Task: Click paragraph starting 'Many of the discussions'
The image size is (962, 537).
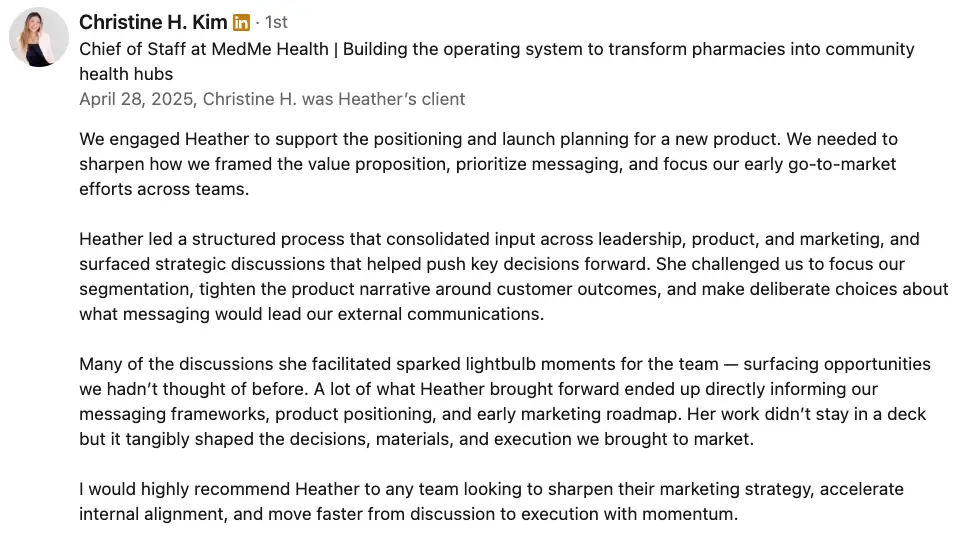Action: pos(505,401)
